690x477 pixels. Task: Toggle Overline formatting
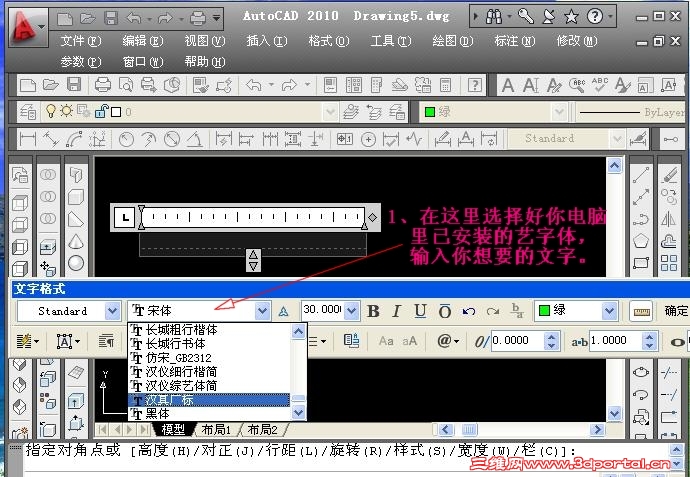[444, 311]
